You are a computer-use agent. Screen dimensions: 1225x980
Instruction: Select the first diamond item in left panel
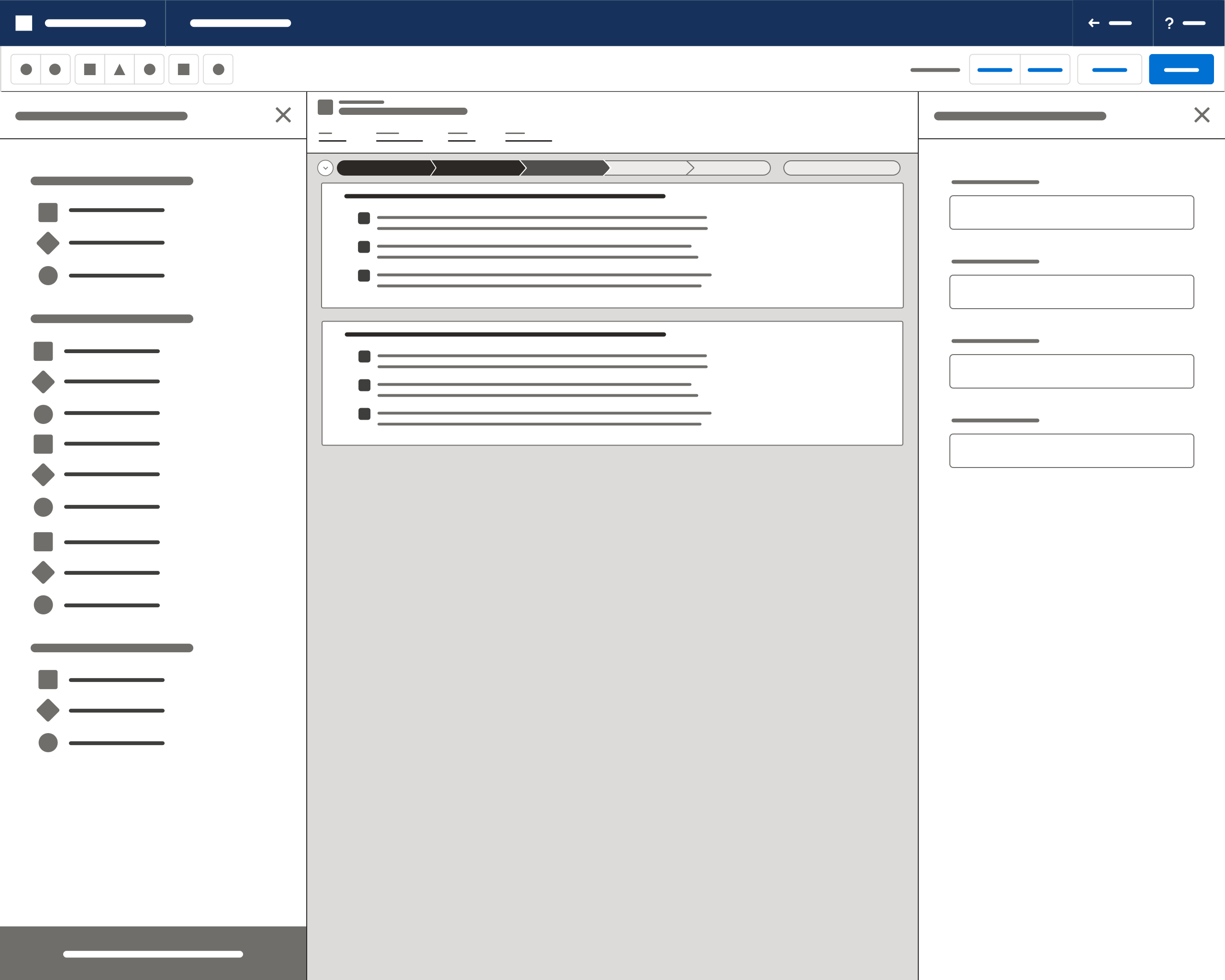coord(48,243)
